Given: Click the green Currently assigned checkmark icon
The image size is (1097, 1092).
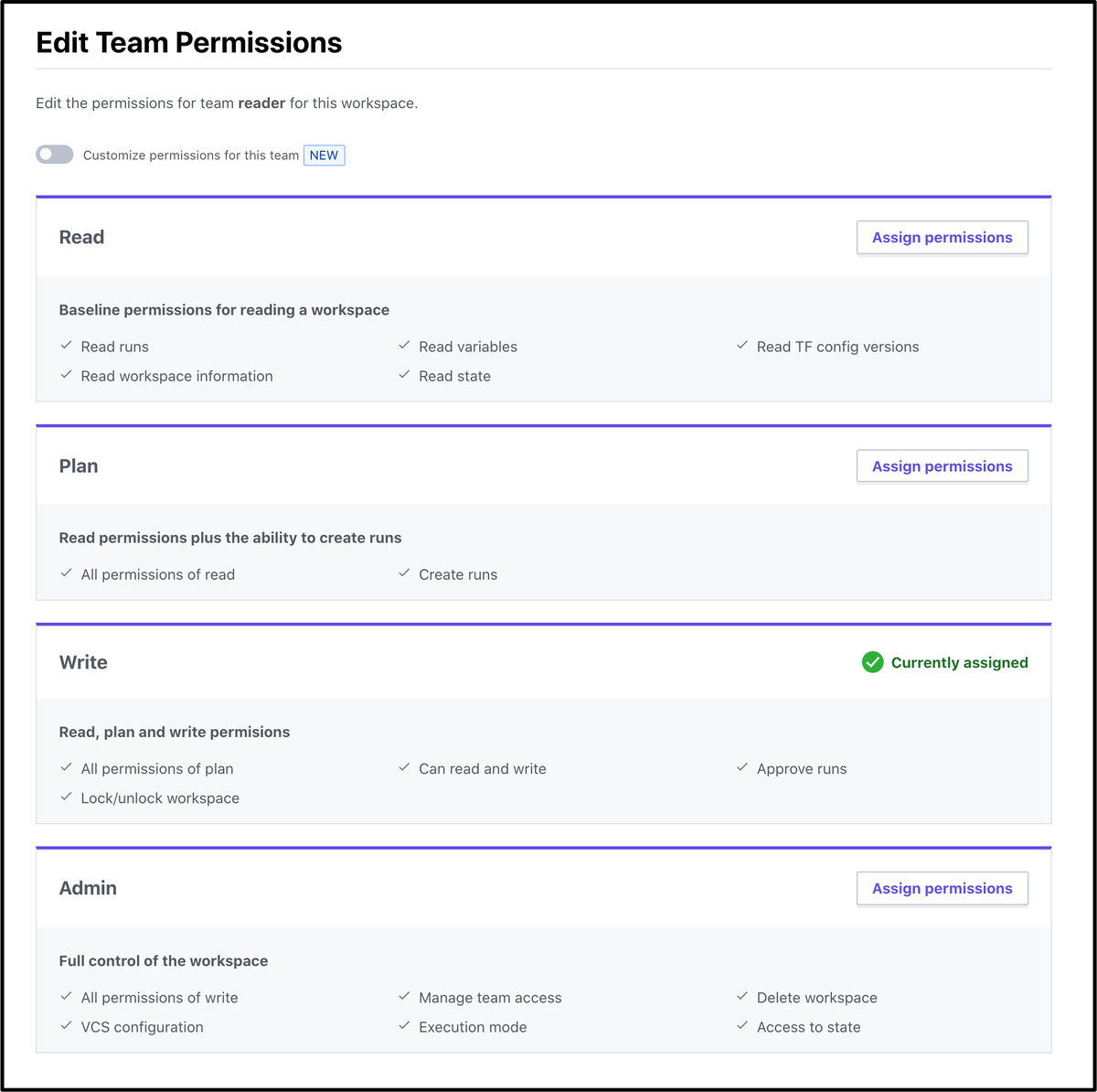Looking at the screenshot, I should 872,662.
